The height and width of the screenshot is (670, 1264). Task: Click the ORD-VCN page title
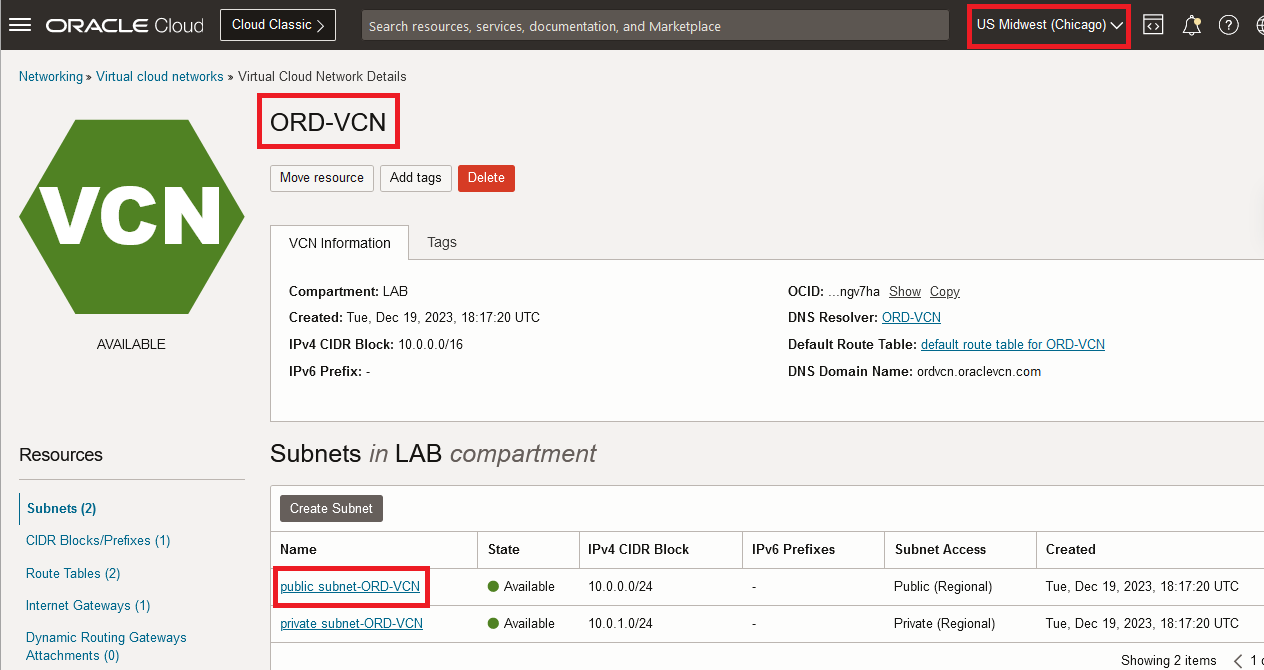tap(328, 125)
